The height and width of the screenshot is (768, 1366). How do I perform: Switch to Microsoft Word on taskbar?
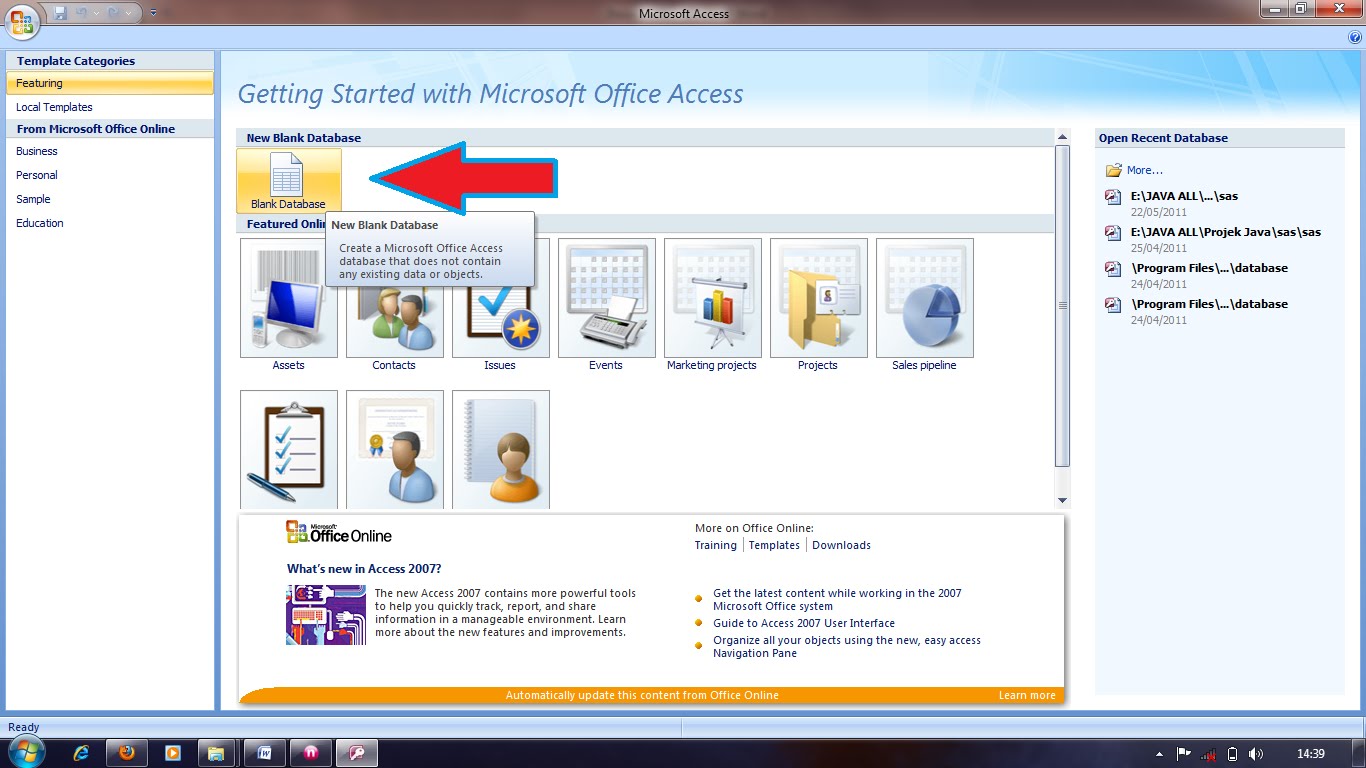pos(266,753)
